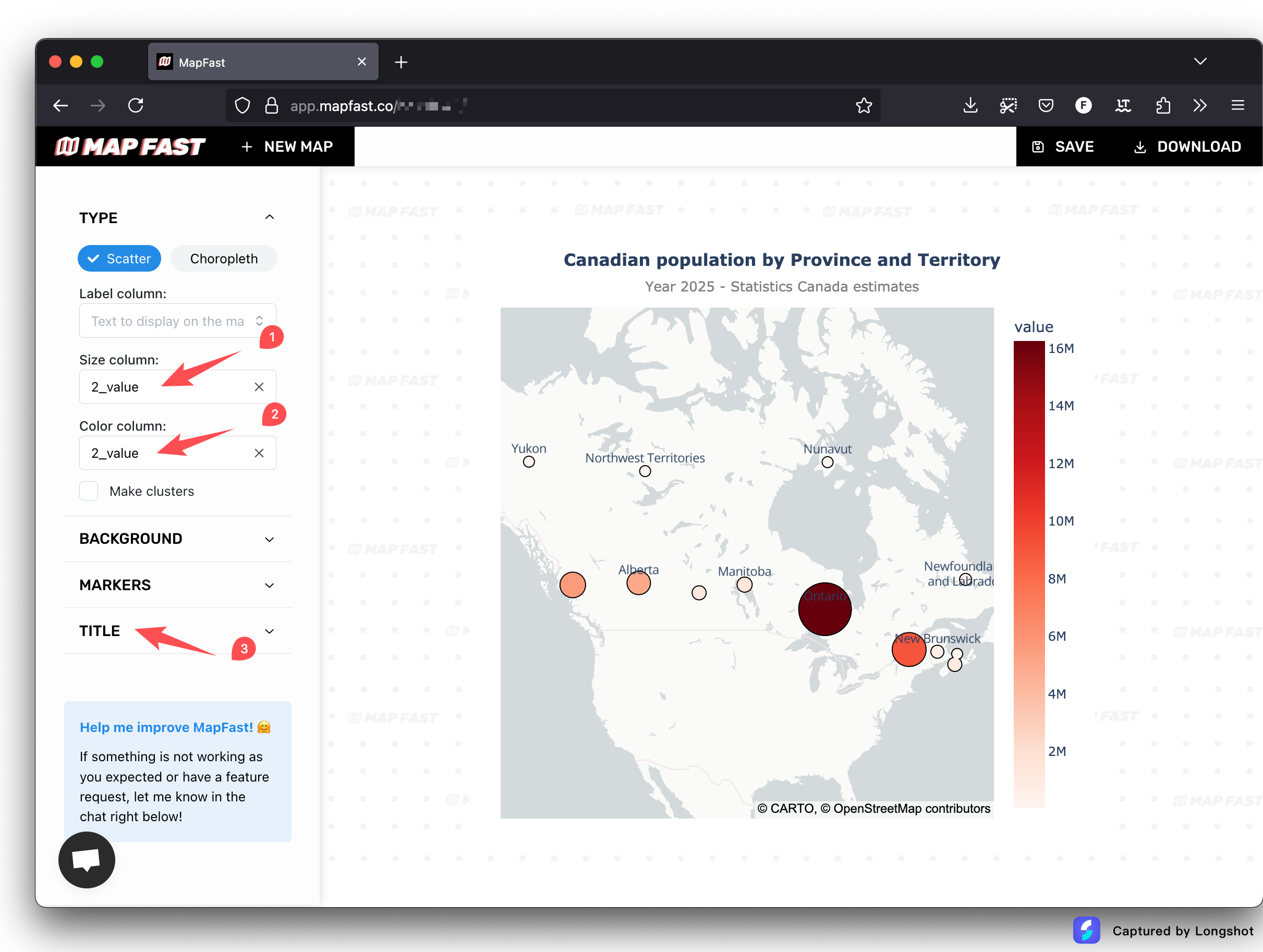The height and width of the screenshot is (952, 1263).
Task: Open the tracking protection shield icon
Action: coord(242,106)
